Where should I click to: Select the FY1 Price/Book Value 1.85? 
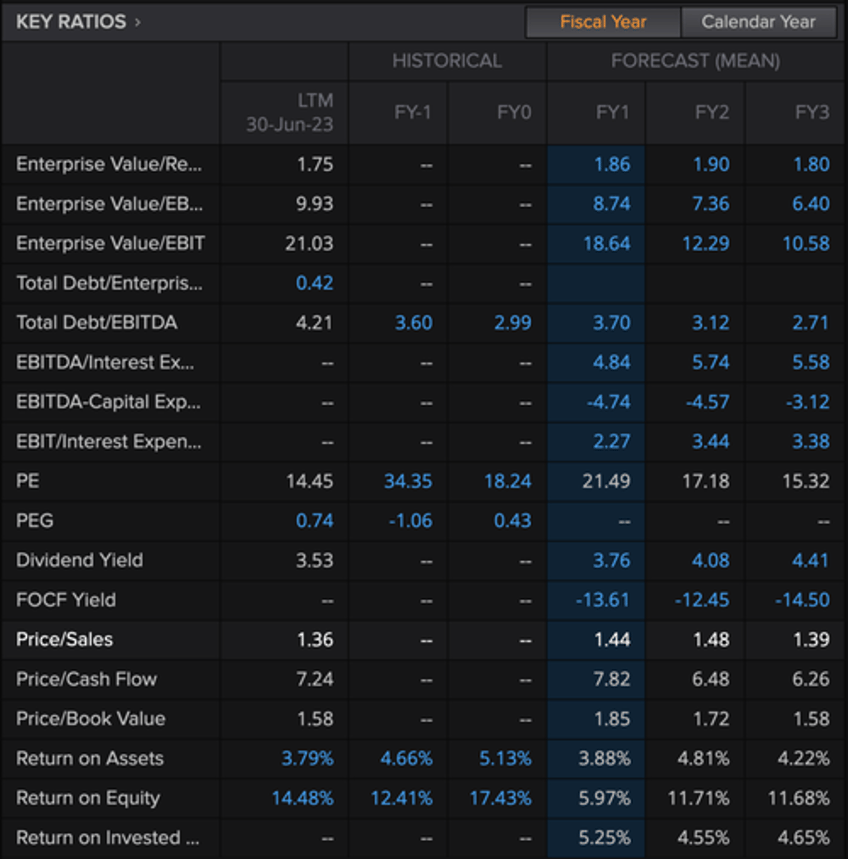pyautogui.click(x=612, y=719)
